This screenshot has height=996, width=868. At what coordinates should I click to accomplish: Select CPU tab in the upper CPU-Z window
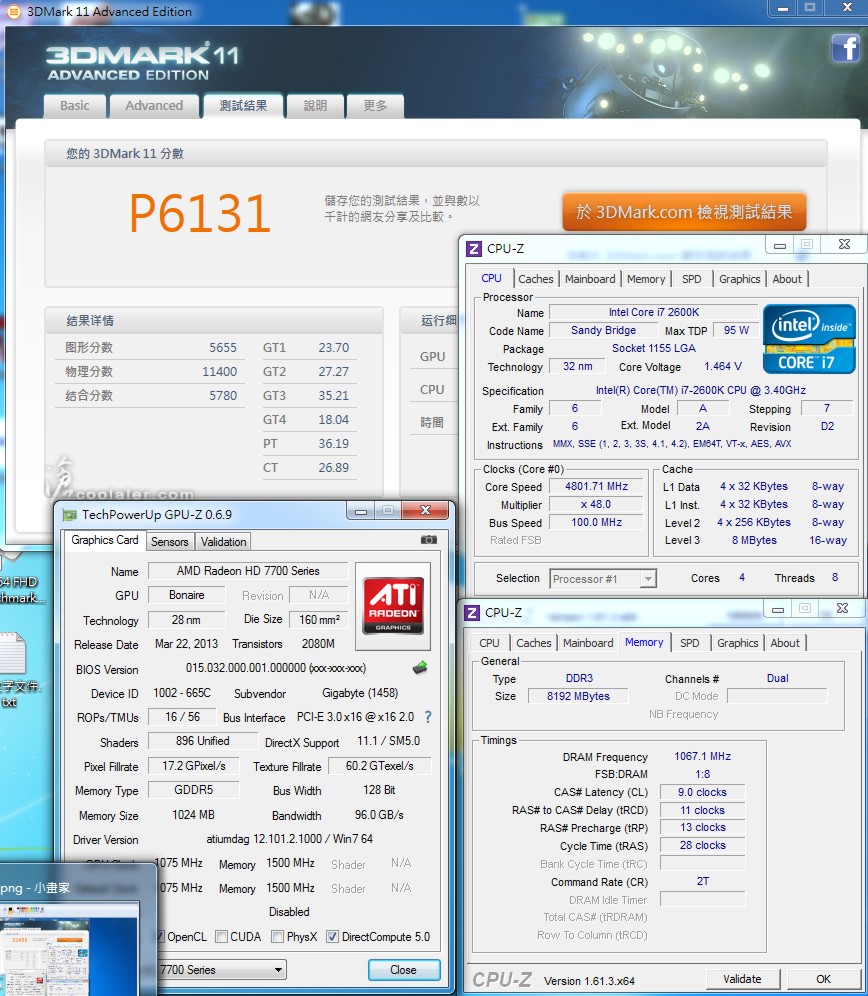pos(491,278)
